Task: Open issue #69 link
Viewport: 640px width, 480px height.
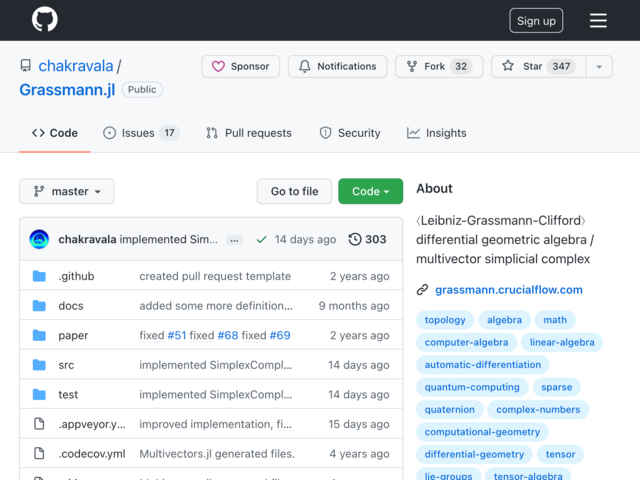Action: coord(280,336)
